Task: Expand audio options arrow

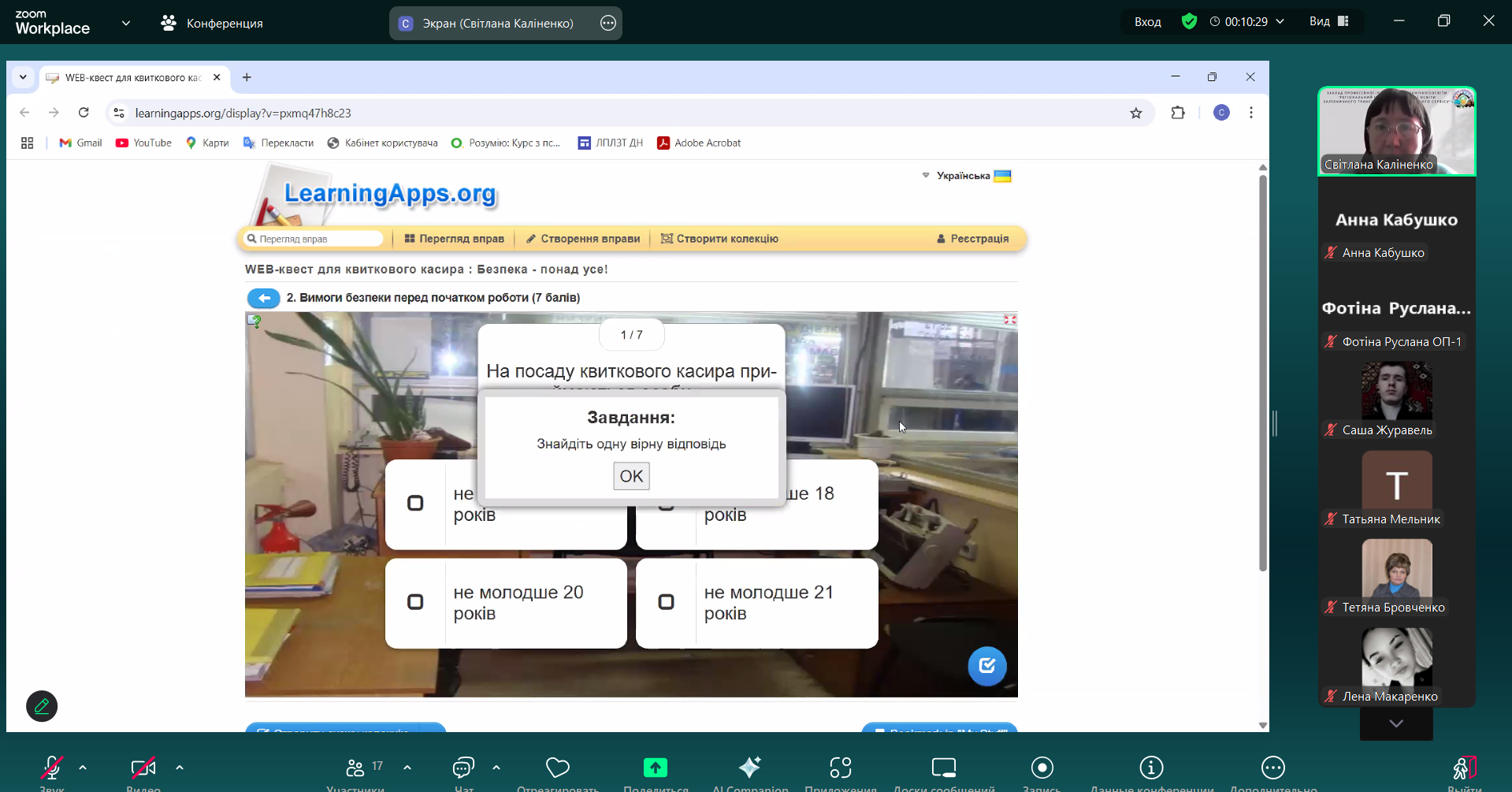Action: [83, 767]
